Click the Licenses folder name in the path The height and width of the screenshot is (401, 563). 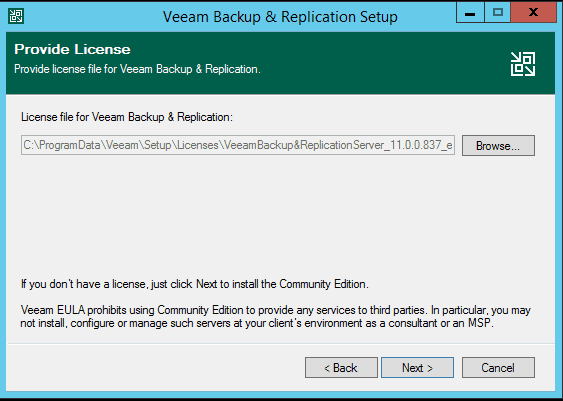(198, 145)
